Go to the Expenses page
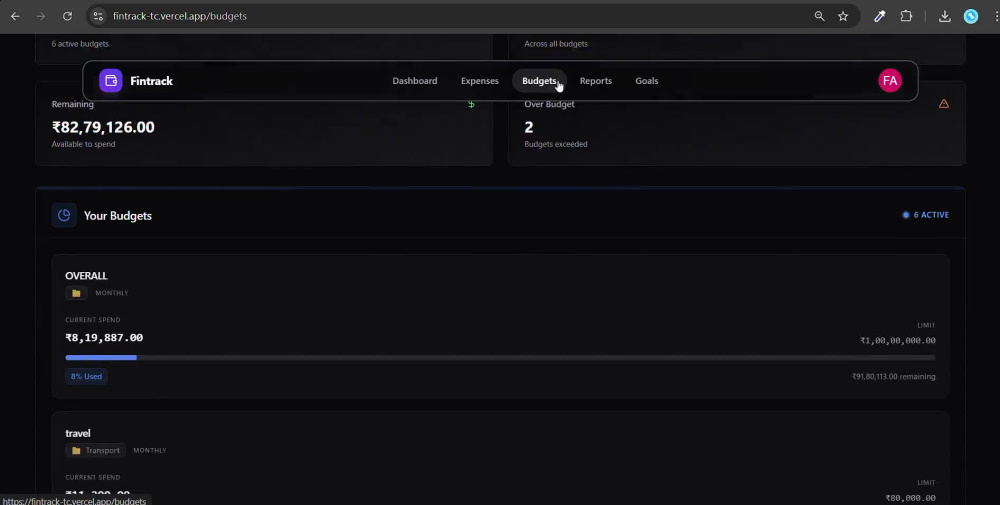Image resolution: width=1000 pixels, height=505 pixels. pos(480,81)
